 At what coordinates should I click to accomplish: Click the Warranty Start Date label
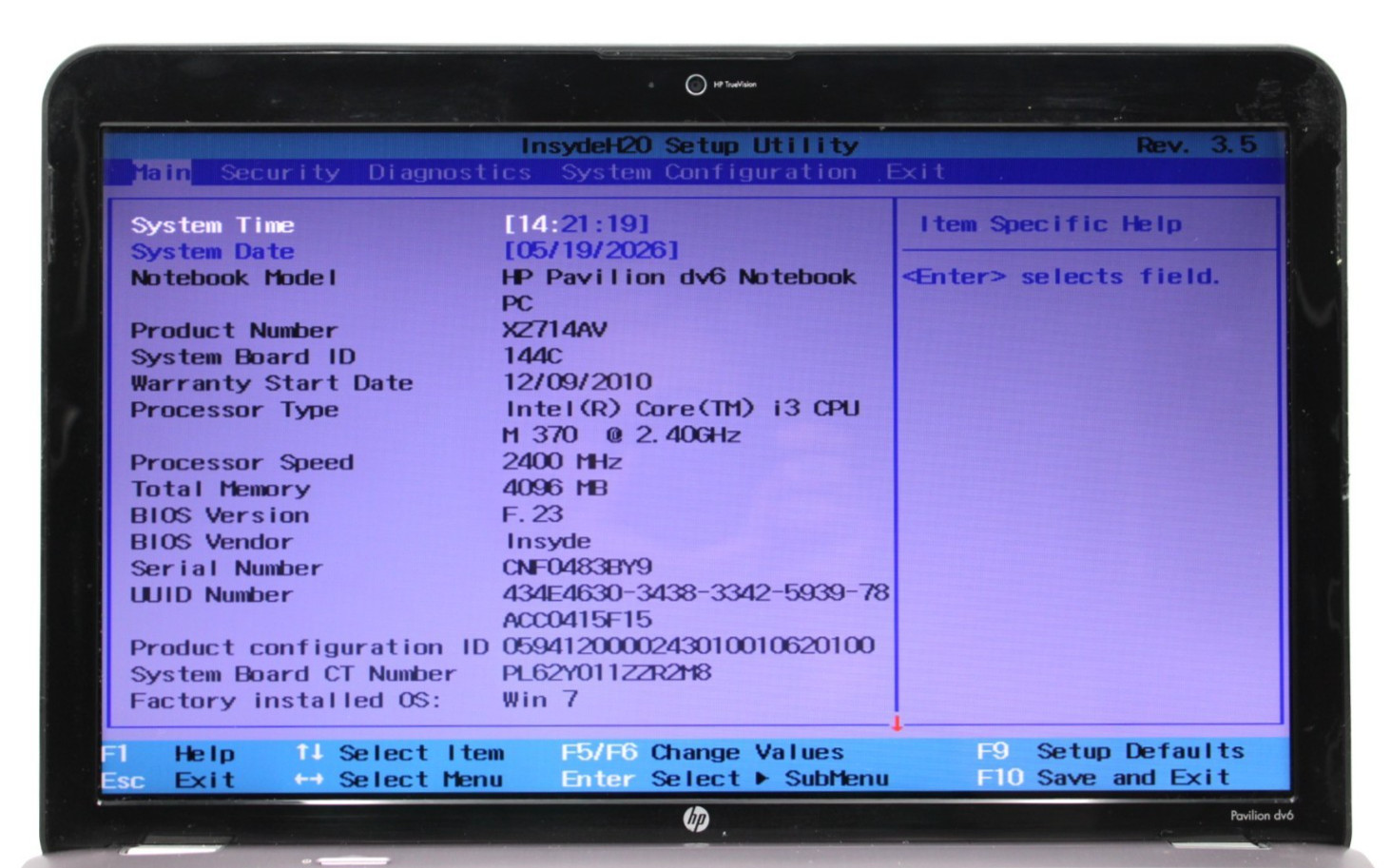point(272,383)
